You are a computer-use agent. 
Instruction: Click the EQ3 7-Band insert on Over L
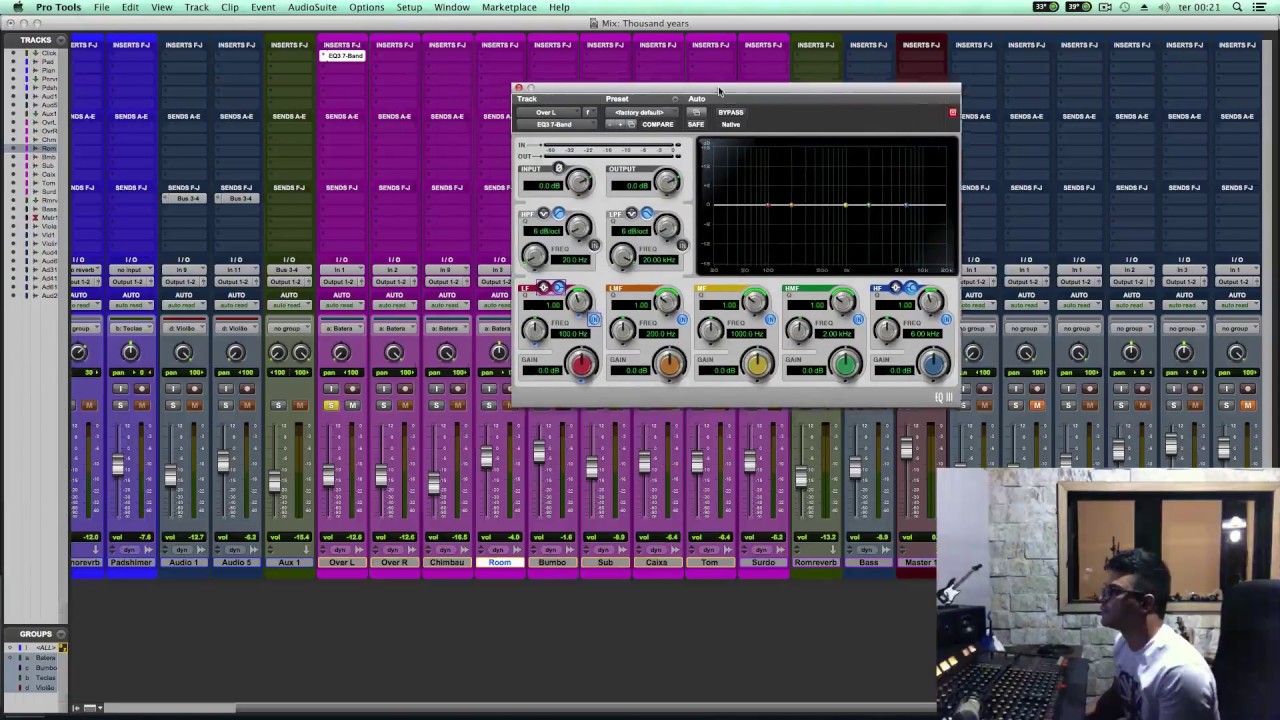[x=343, y=56]
